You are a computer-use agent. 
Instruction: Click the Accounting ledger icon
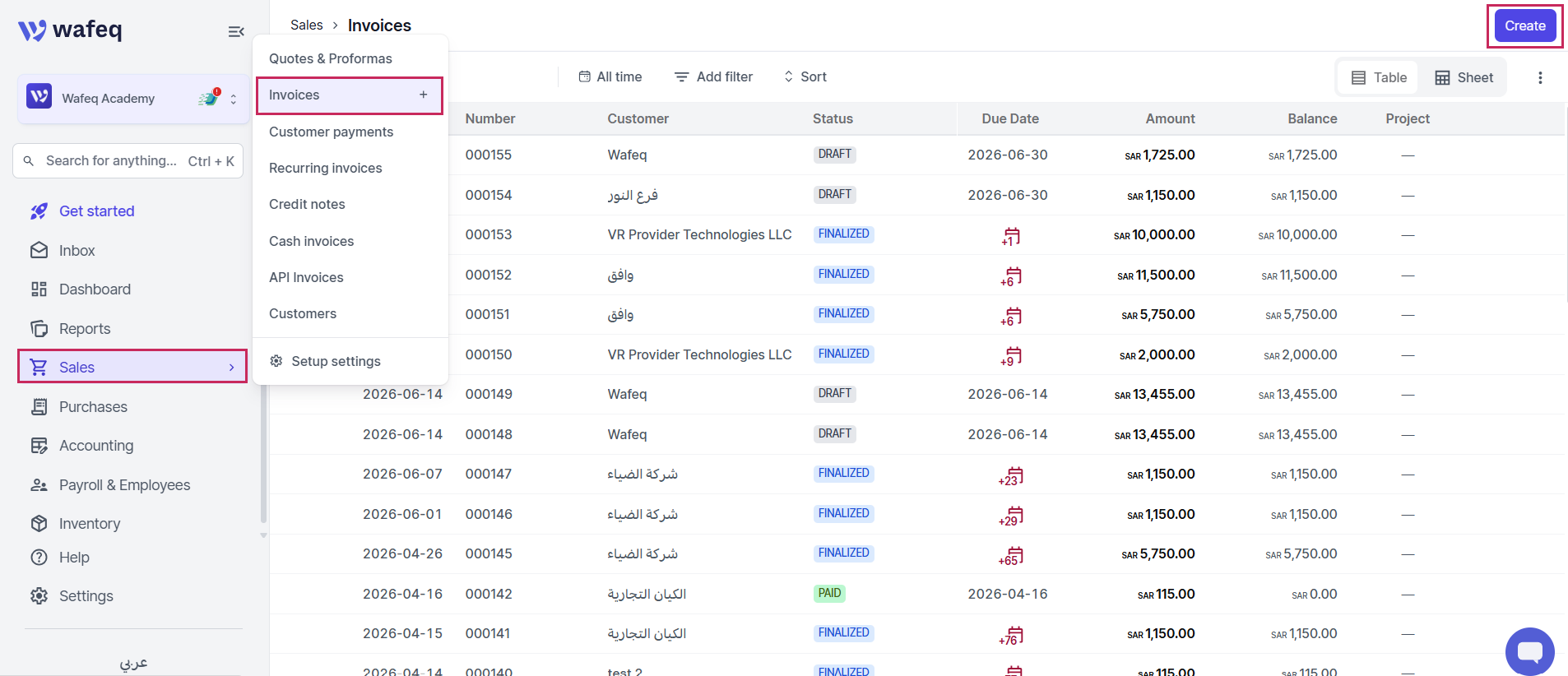pyautogui.click(x=39, y=446)
